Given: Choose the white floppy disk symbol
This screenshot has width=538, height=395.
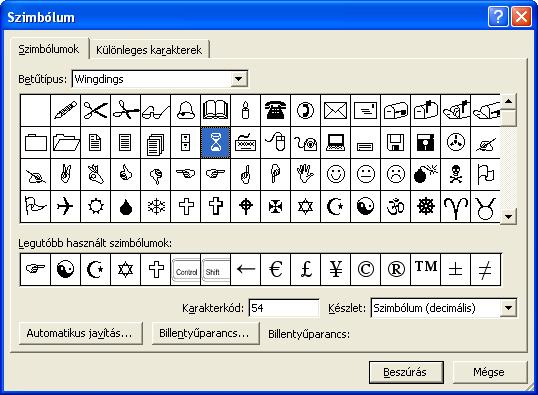Looking at the screenshot, I should pos(396,142).
